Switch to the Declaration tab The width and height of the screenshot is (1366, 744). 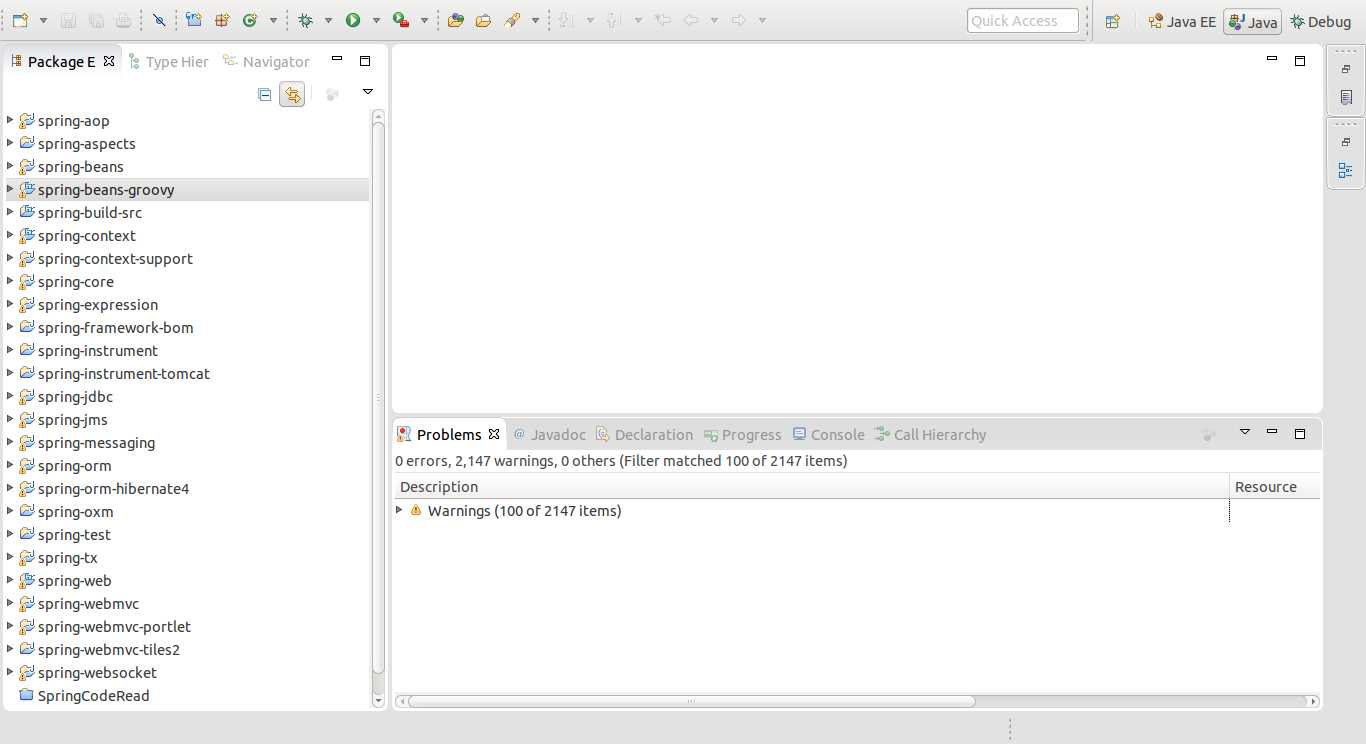(x=644, y=435)
